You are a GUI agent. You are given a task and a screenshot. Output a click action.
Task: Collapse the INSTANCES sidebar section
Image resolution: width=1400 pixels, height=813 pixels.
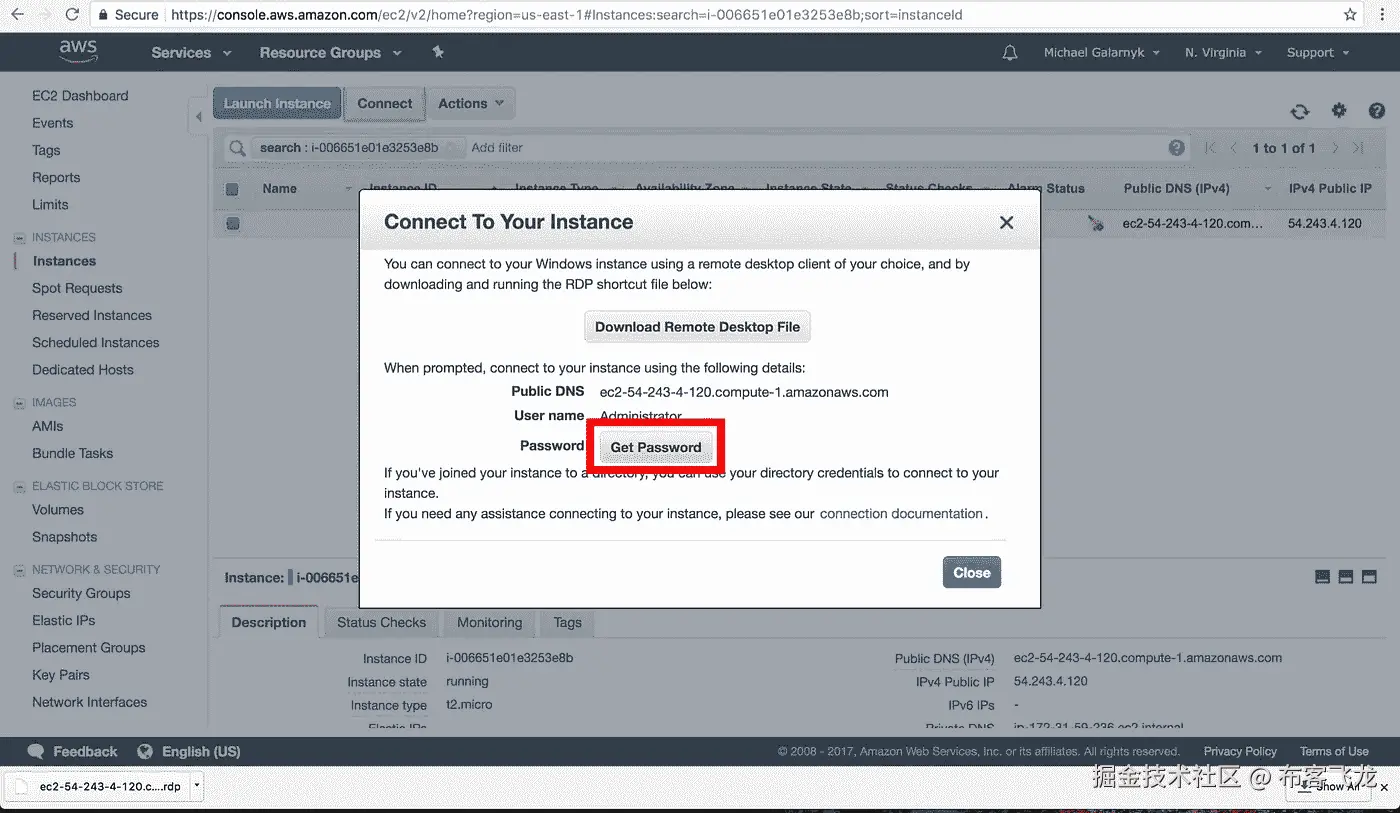click(20, 238)
